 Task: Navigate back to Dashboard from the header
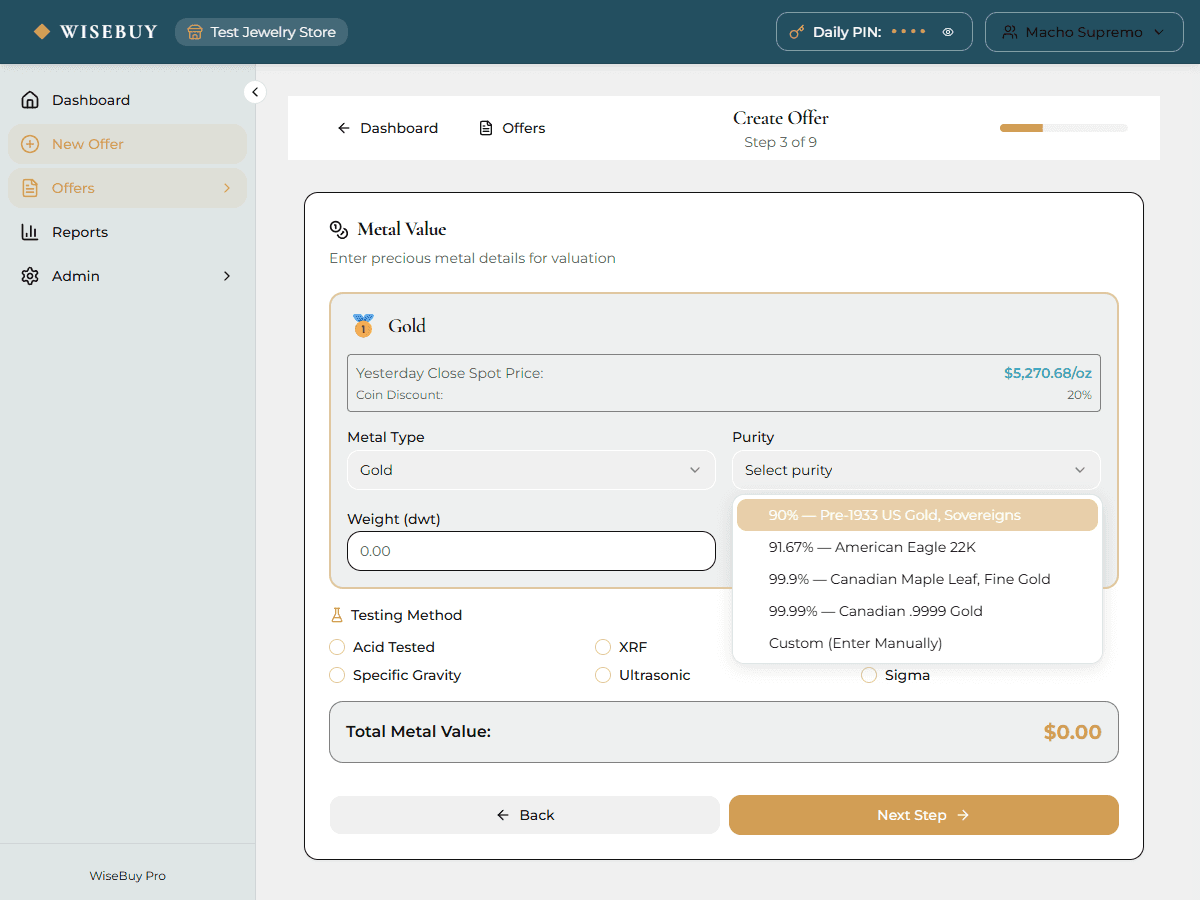pyautogui.click(x=388, y=127)
